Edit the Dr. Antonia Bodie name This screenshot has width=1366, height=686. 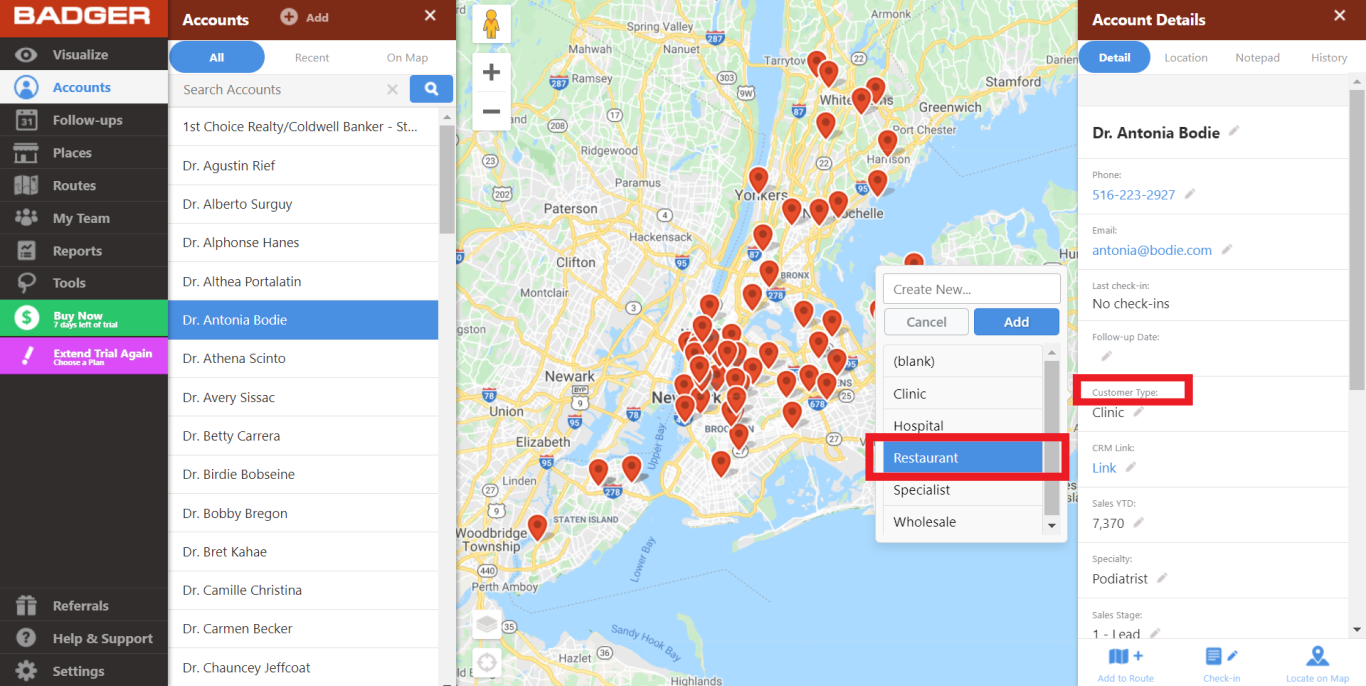(x=1234, y=132)
